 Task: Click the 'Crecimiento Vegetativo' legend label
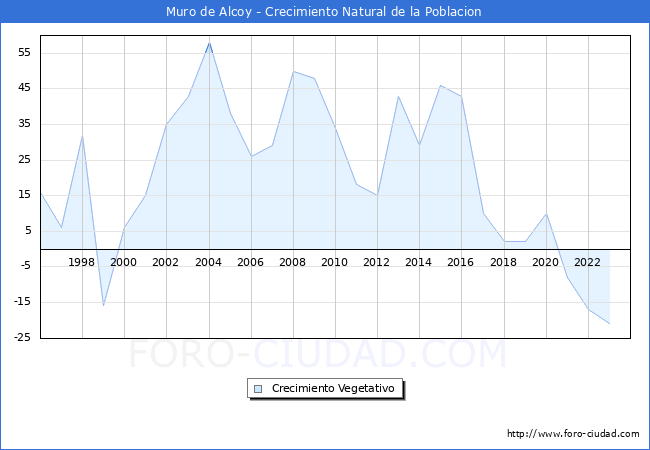(x=333, y=388)
